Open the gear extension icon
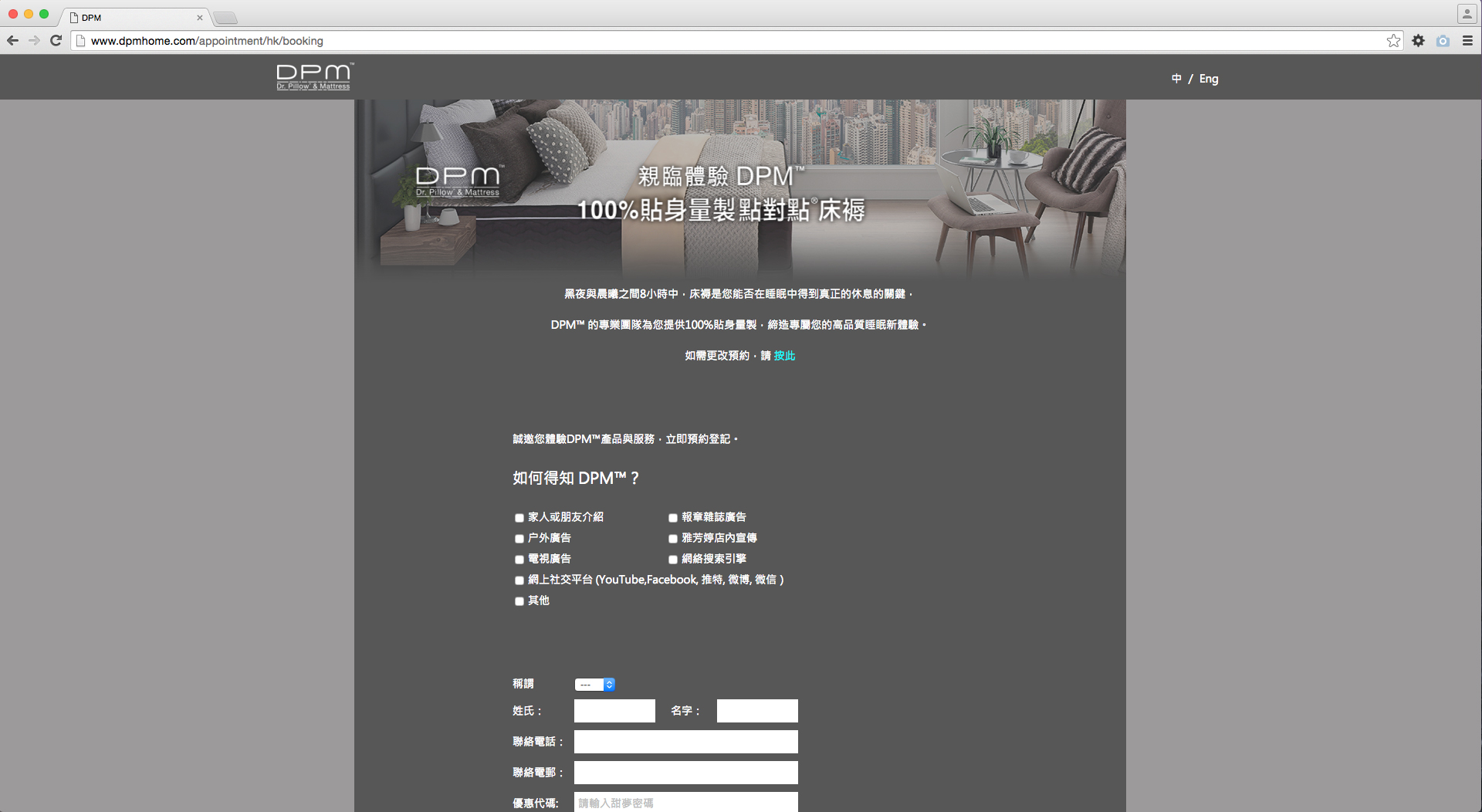This screenshot has width=1482, height=812. coord(1418,41)
